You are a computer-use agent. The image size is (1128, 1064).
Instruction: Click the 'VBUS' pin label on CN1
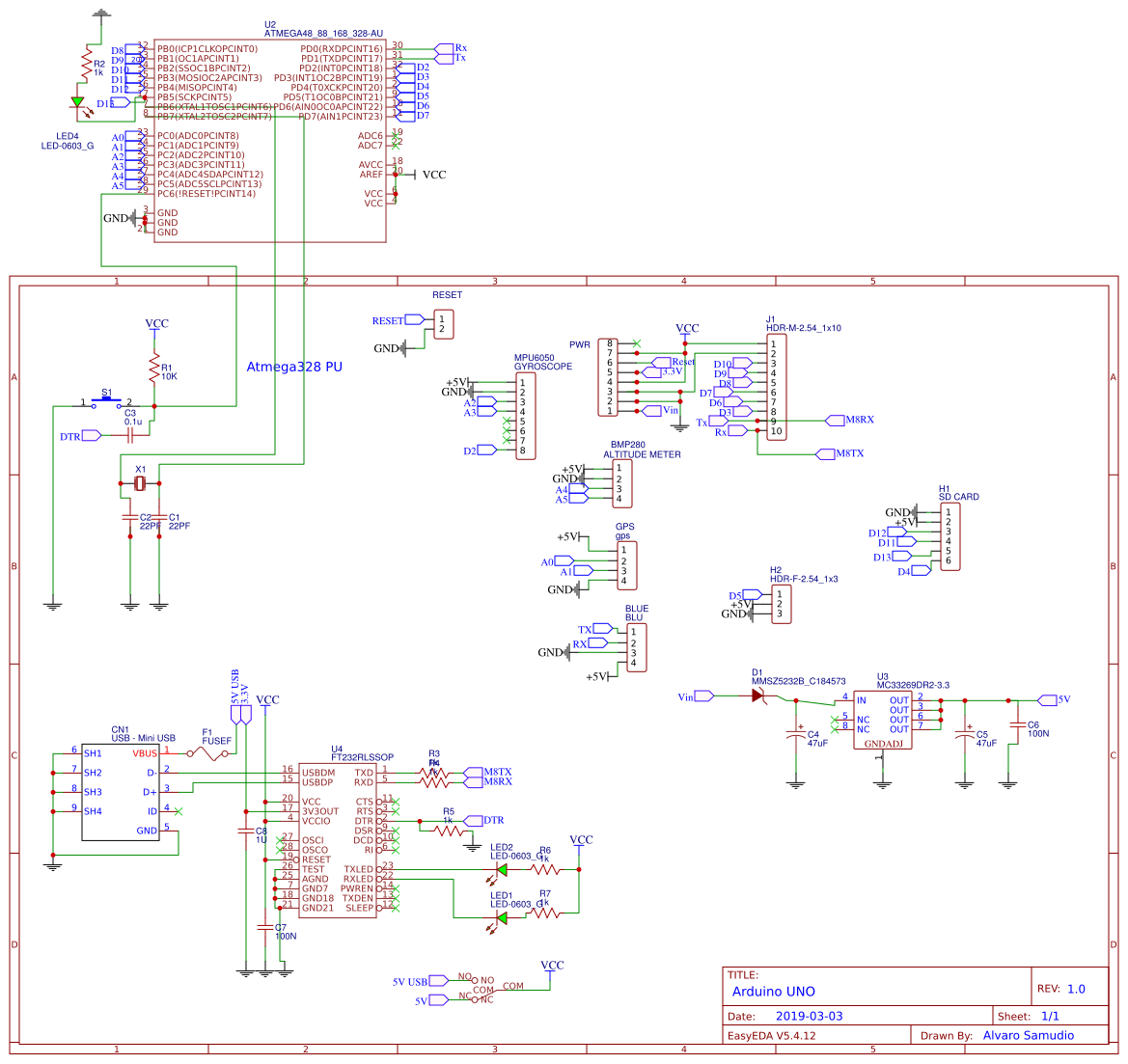click(145, 753)
